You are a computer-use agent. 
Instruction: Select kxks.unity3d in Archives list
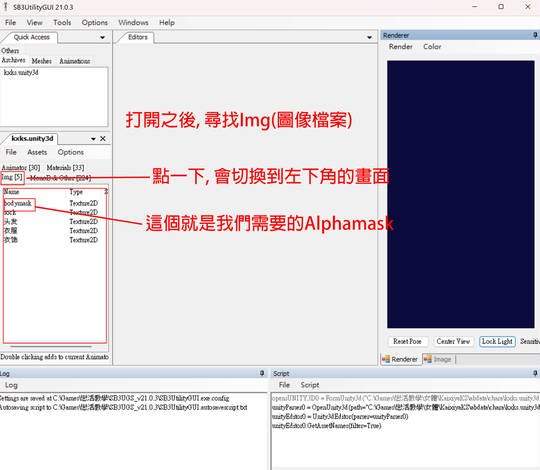click(x=21, y=72)
